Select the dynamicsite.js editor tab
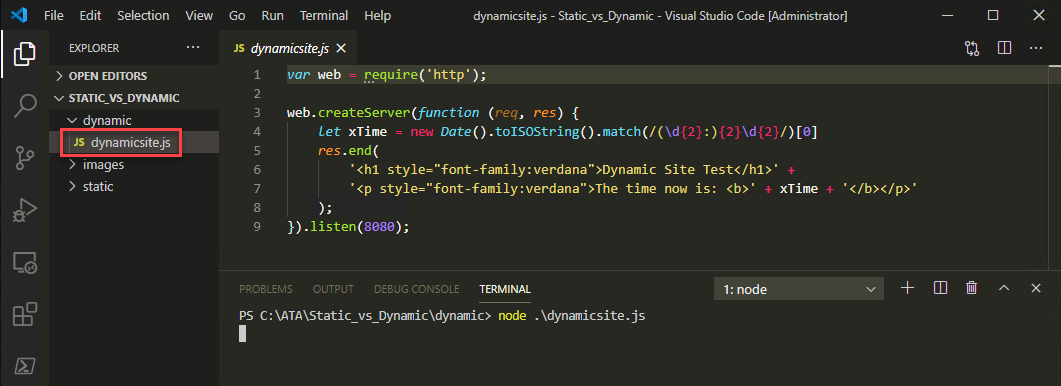1061x386 pixels. coord(288,48)
